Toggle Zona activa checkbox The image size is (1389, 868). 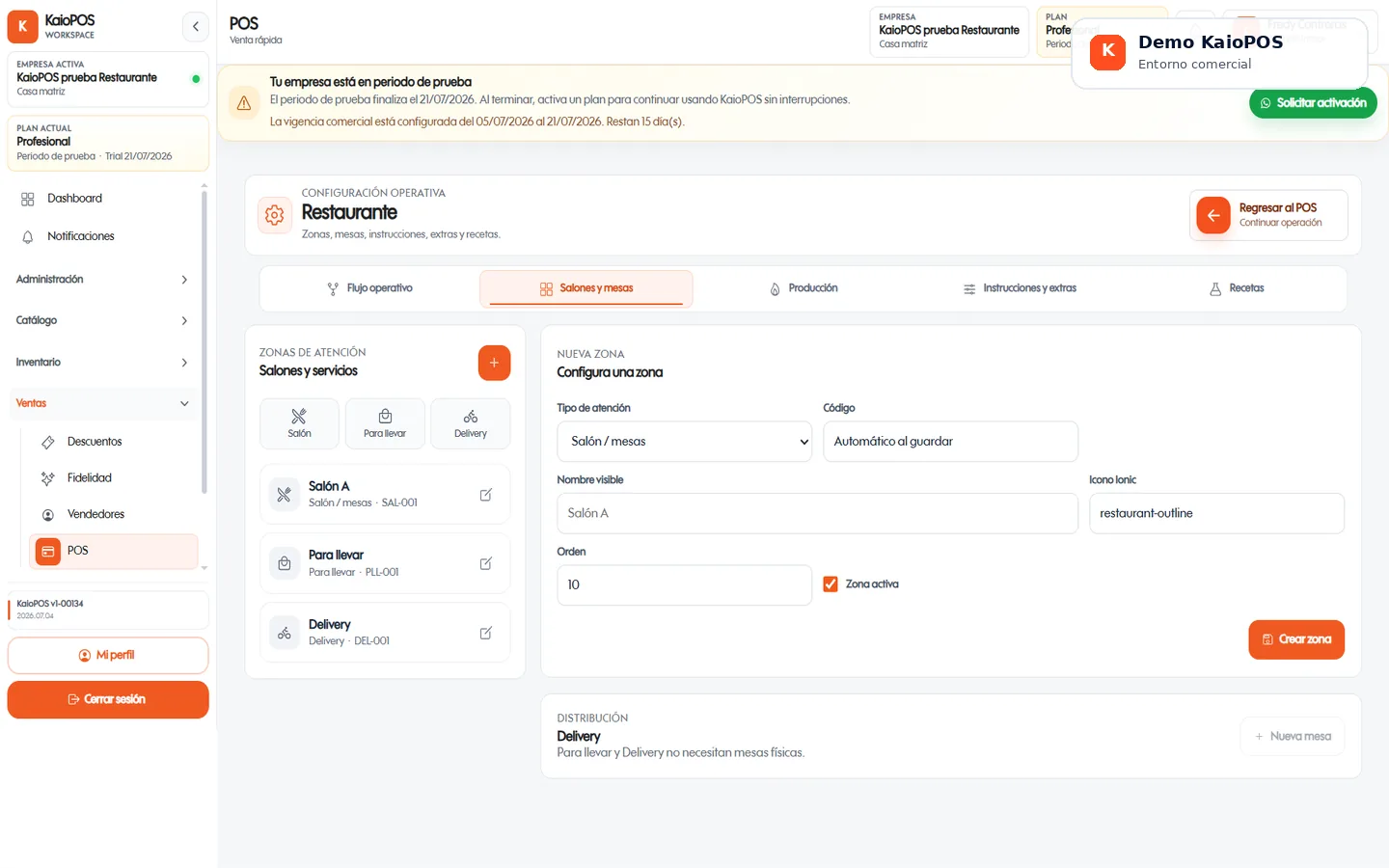click(831, 584)
